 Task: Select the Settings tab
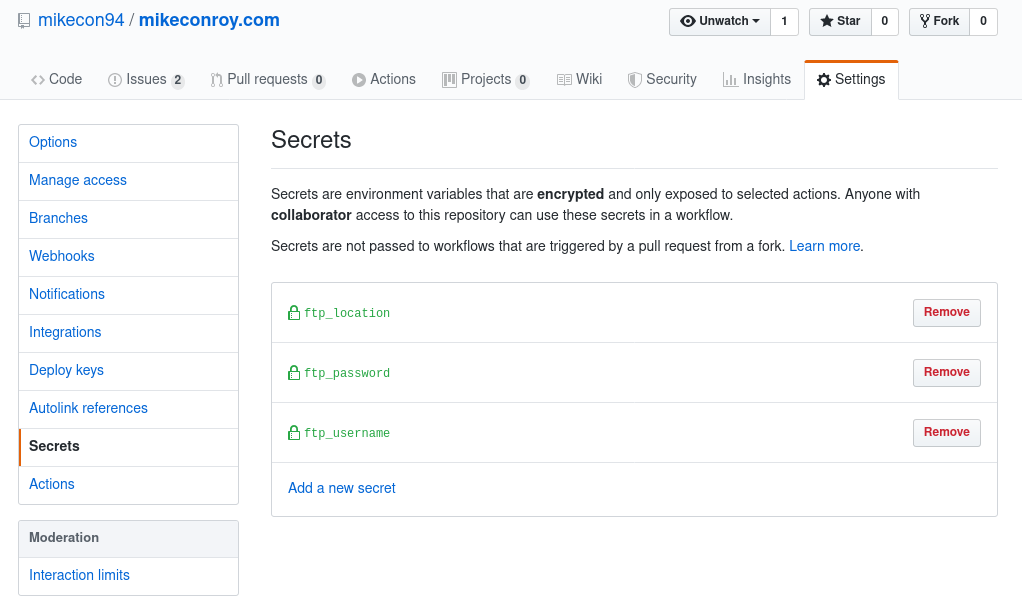pos(851,79)
